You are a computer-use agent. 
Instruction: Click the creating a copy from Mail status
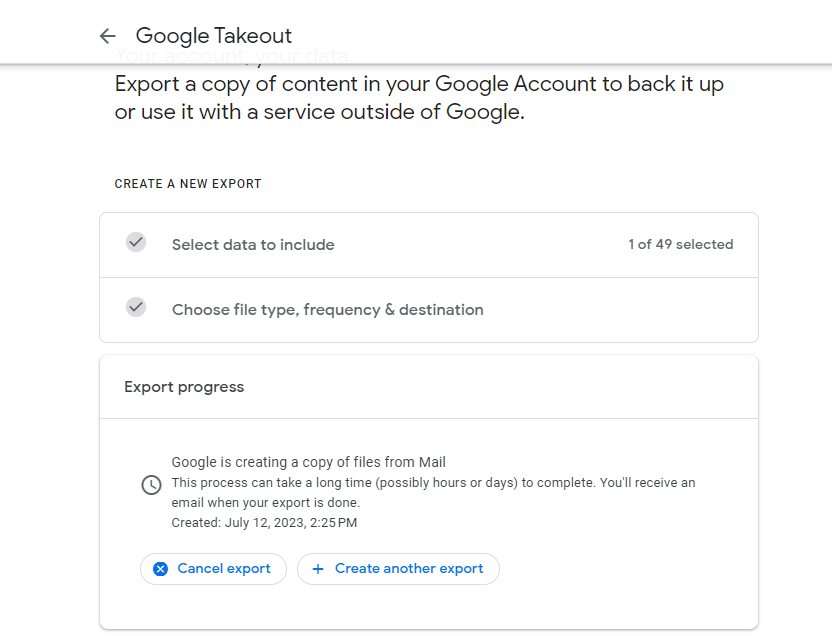[x=309, y=462]
